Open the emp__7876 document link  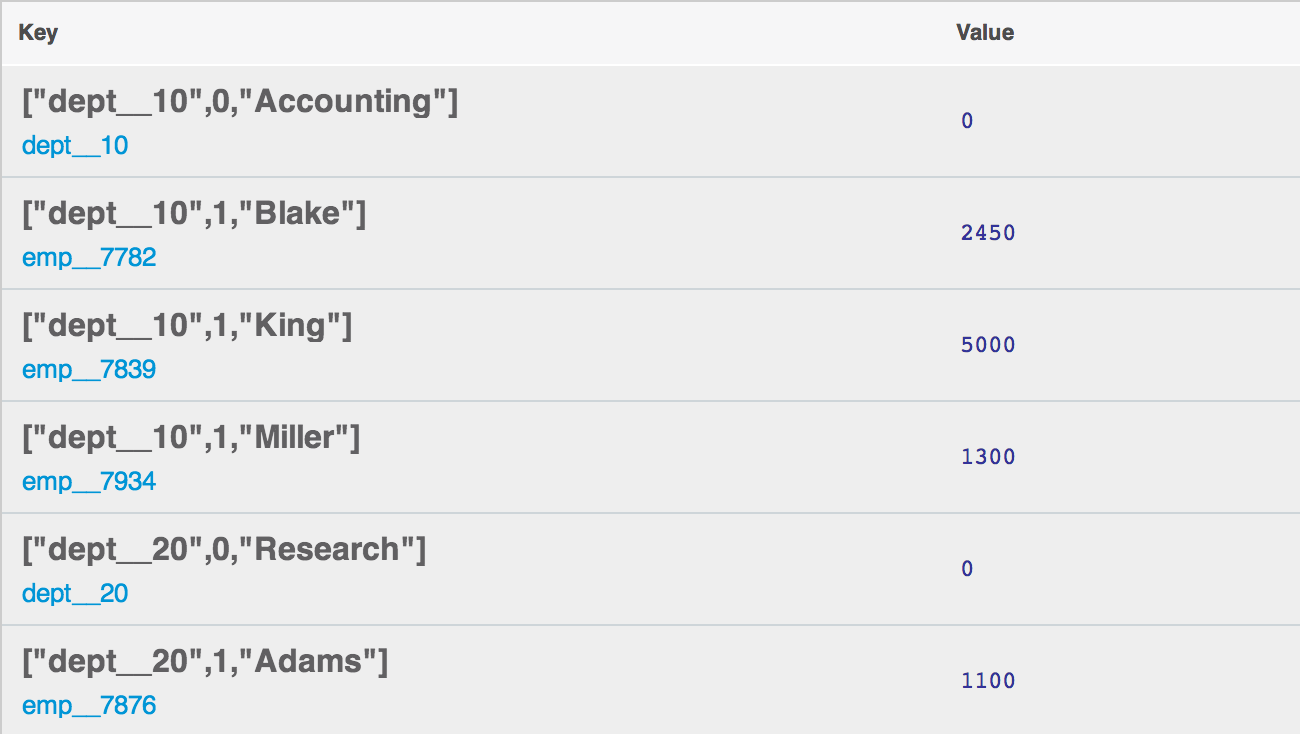pyautogui.click(x=89, y=706)
